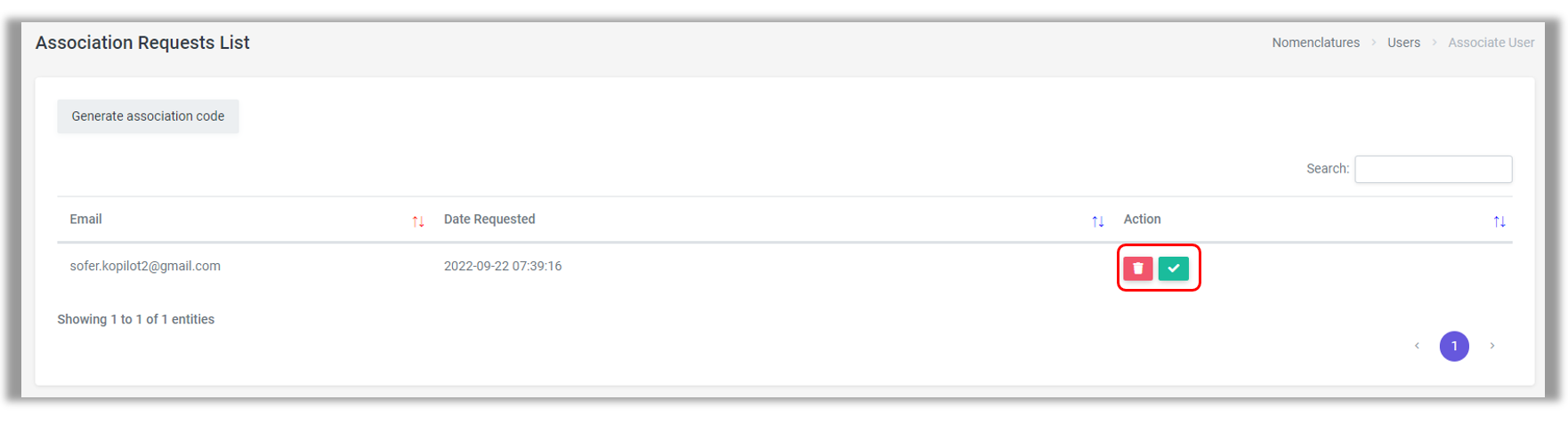Click the Associate User breadcrumb
1568x424 pixels.
pos(1491,43)
